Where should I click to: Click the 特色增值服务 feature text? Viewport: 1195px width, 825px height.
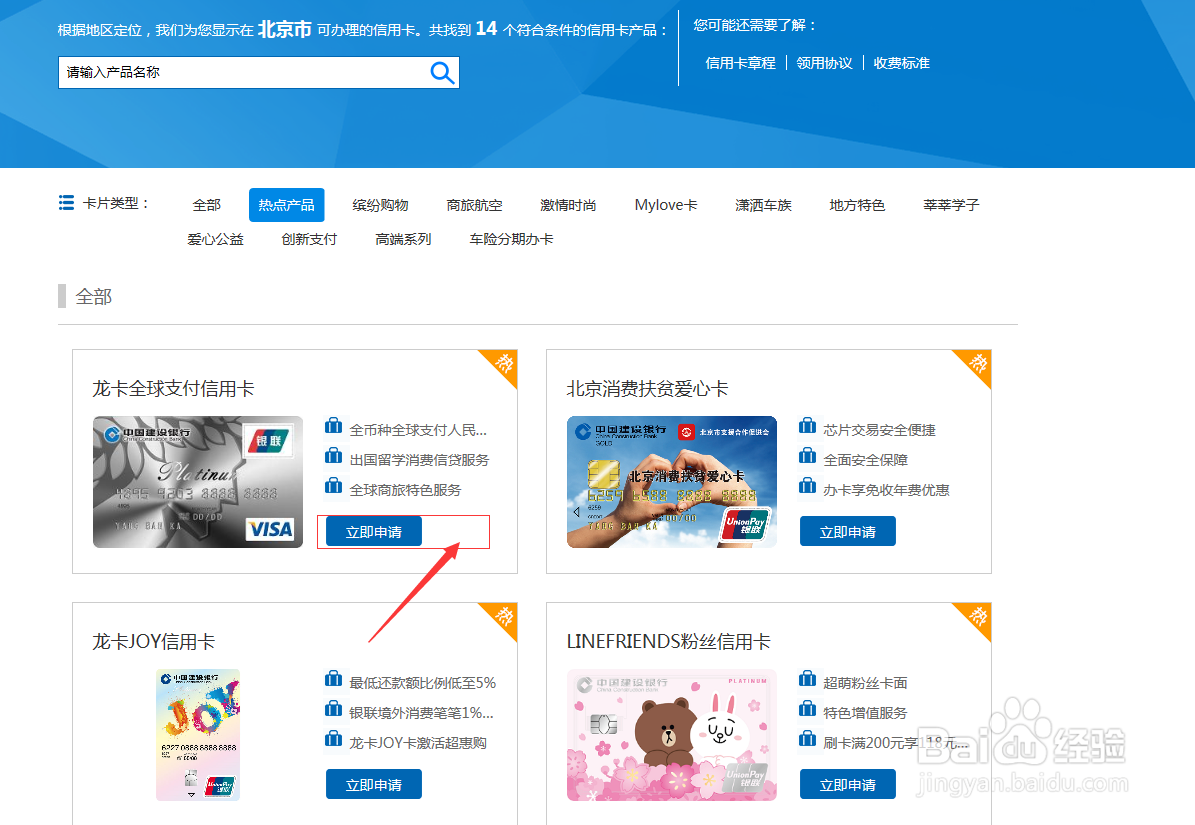pyautogui.click(x=865, y=713)
